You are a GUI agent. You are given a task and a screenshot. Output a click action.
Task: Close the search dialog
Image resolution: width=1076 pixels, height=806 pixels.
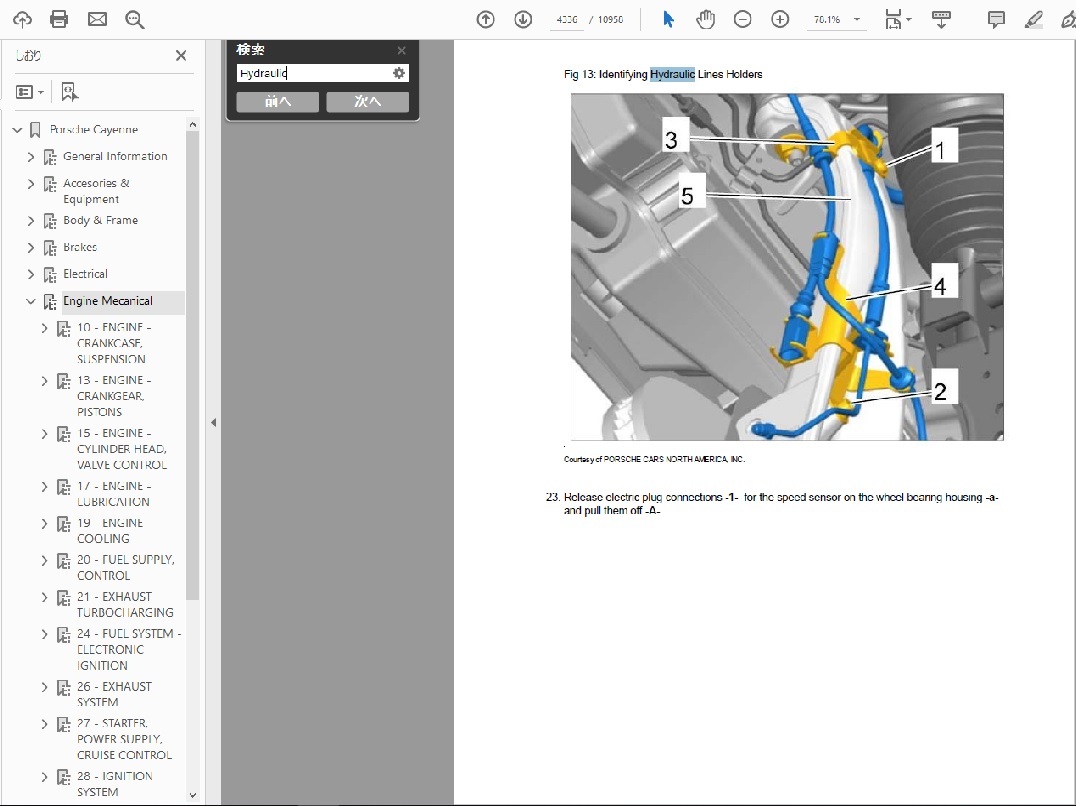point(401,50)
